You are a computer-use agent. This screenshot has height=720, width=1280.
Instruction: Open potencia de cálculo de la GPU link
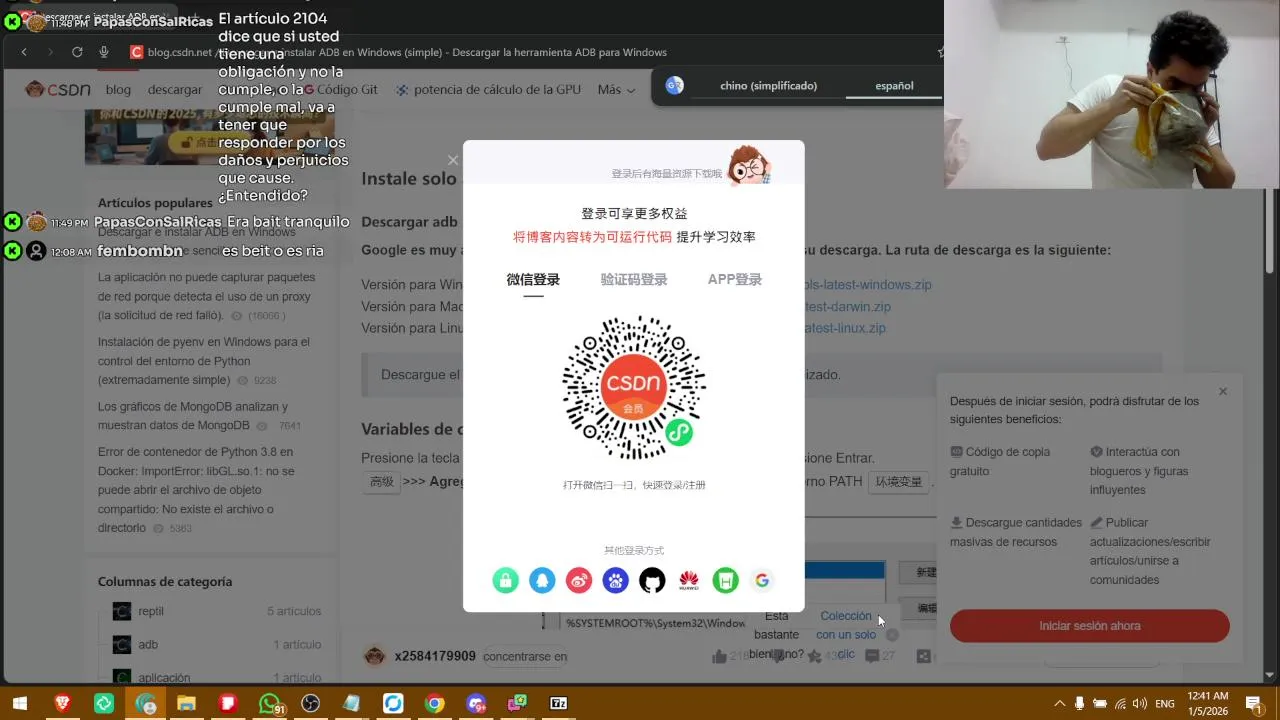click(489, 89)
